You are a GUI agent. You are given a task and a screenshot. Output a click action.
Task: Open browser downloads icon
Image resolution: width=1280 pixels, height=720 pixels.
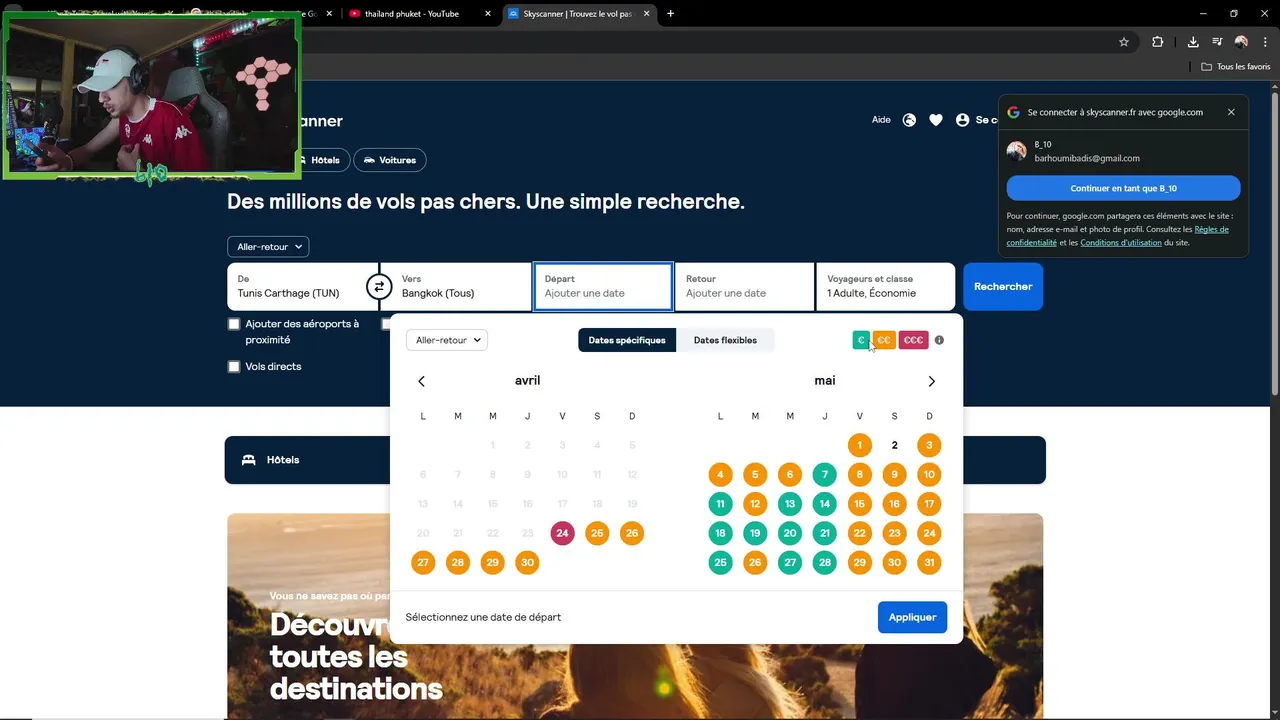point(1193,42)
